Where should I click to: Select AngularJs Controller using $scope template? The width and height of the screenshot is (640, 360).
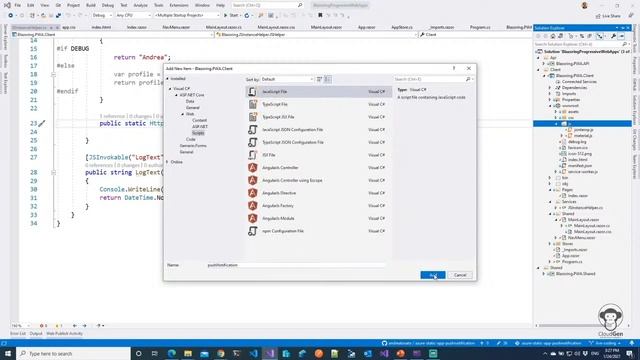point(319,180)
